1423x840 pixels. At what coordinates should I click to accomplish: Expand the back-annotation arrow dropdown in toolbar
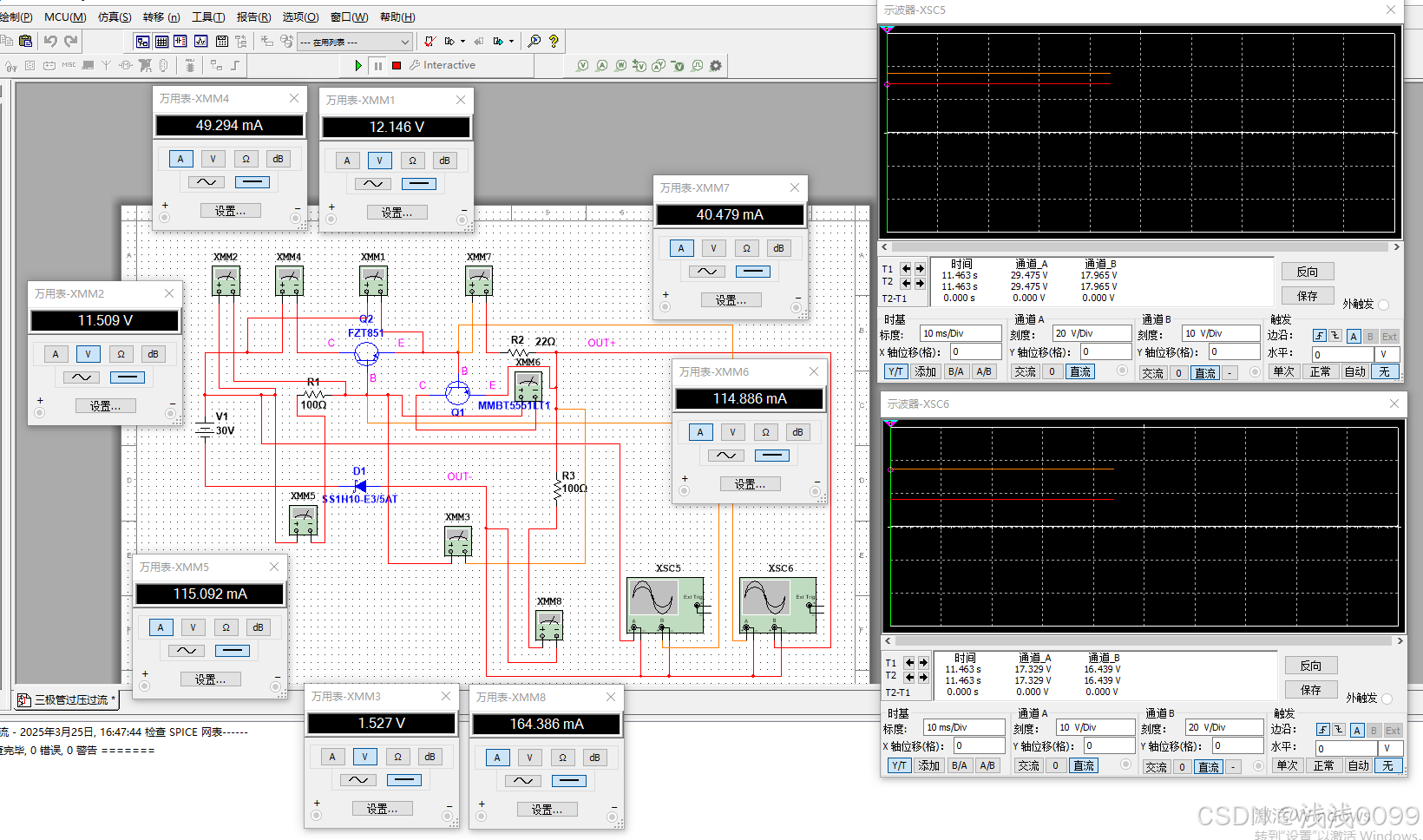point(462,41)
